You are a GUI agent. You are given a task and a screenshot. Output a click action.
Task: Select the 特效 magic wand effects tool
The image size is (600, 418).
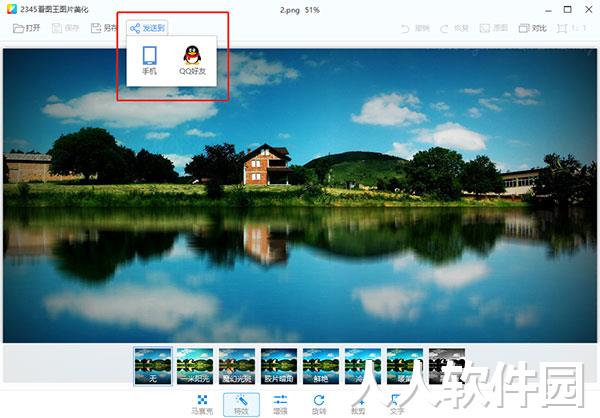click(241, 405)
